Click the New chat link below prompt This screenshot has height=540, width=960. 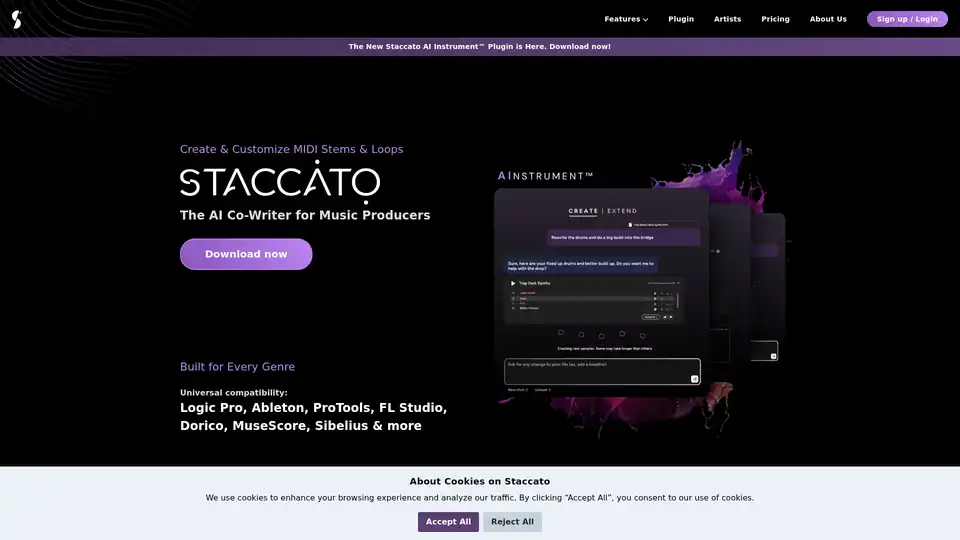tap(517, 390)
